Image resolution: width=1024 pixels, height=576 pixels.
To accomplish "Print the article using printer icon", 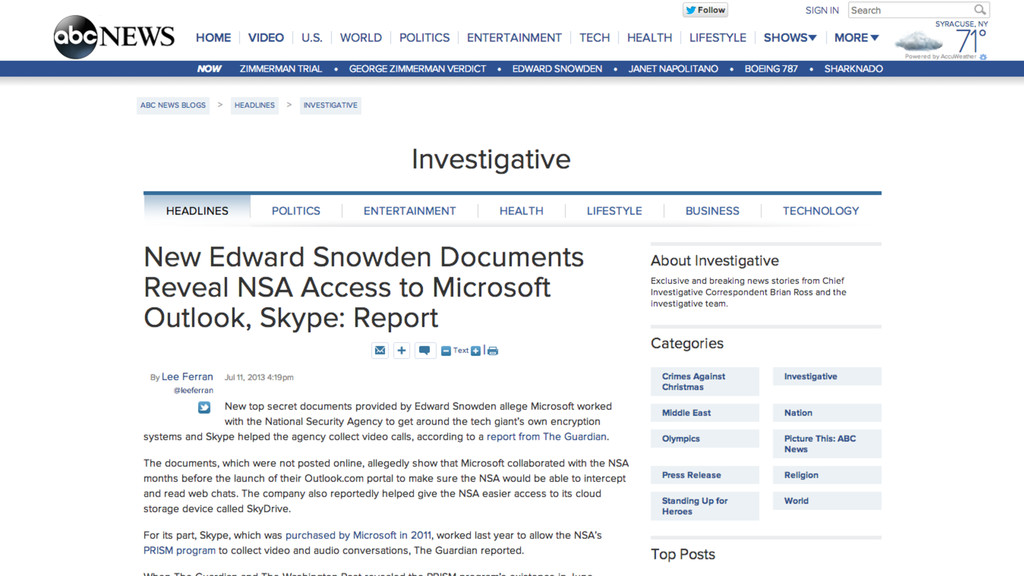I will click(x=492, y=351).
